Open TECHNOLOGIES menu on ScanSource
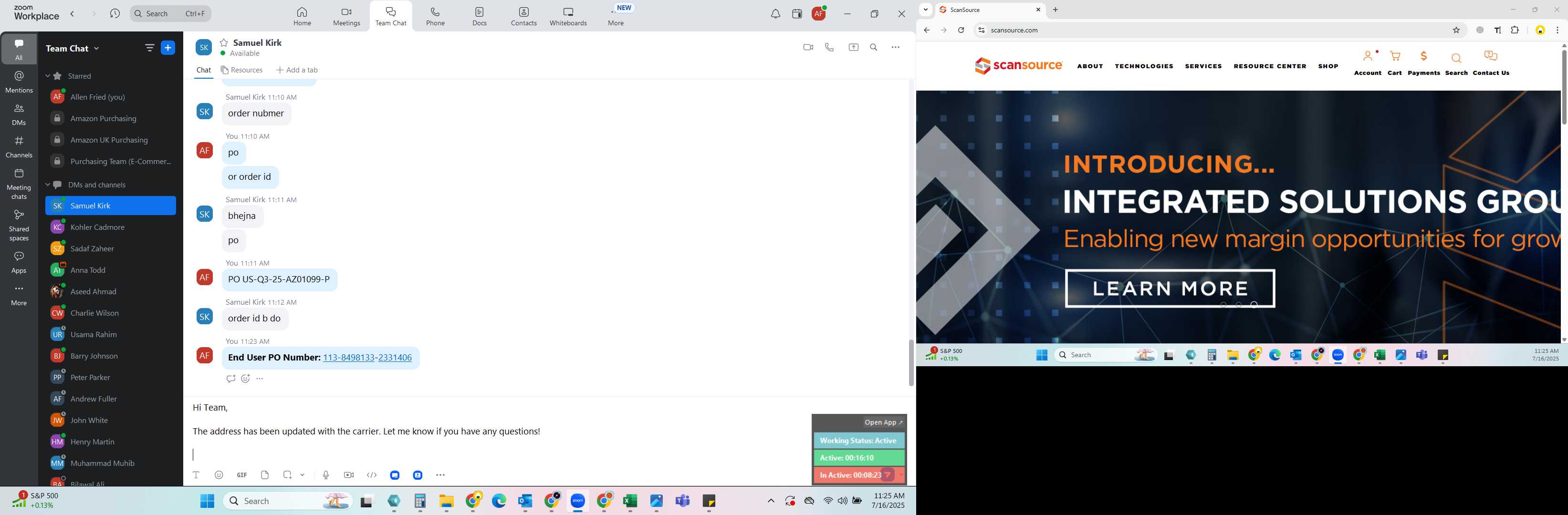Viewport: 1568px width, 515px height. pyautogui.click(x=1144, y=66)
